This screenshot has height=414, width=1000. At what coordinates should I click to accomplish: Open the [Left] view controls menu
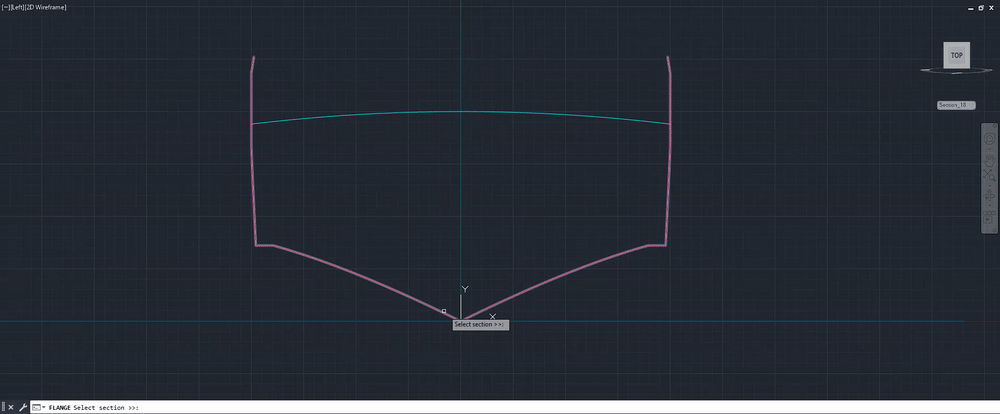pyautogui.click(x=16, y=7)
